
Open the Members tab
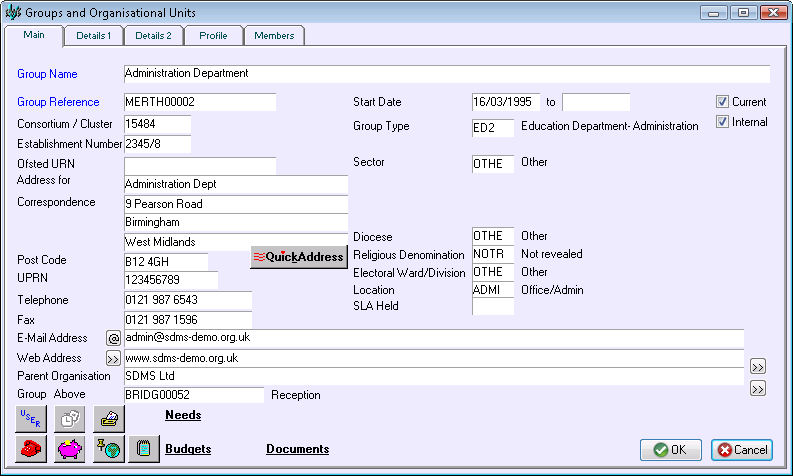pyautogui.click(x=274, y=35)
